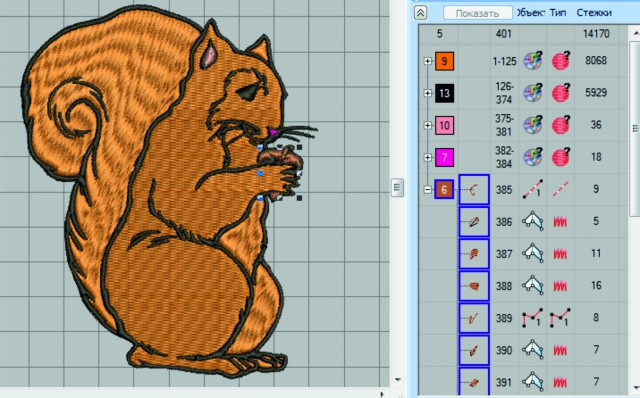This screenshot has width=640, height=398.
Task: Expand the color 9 orange group
Action: point(427,61)
